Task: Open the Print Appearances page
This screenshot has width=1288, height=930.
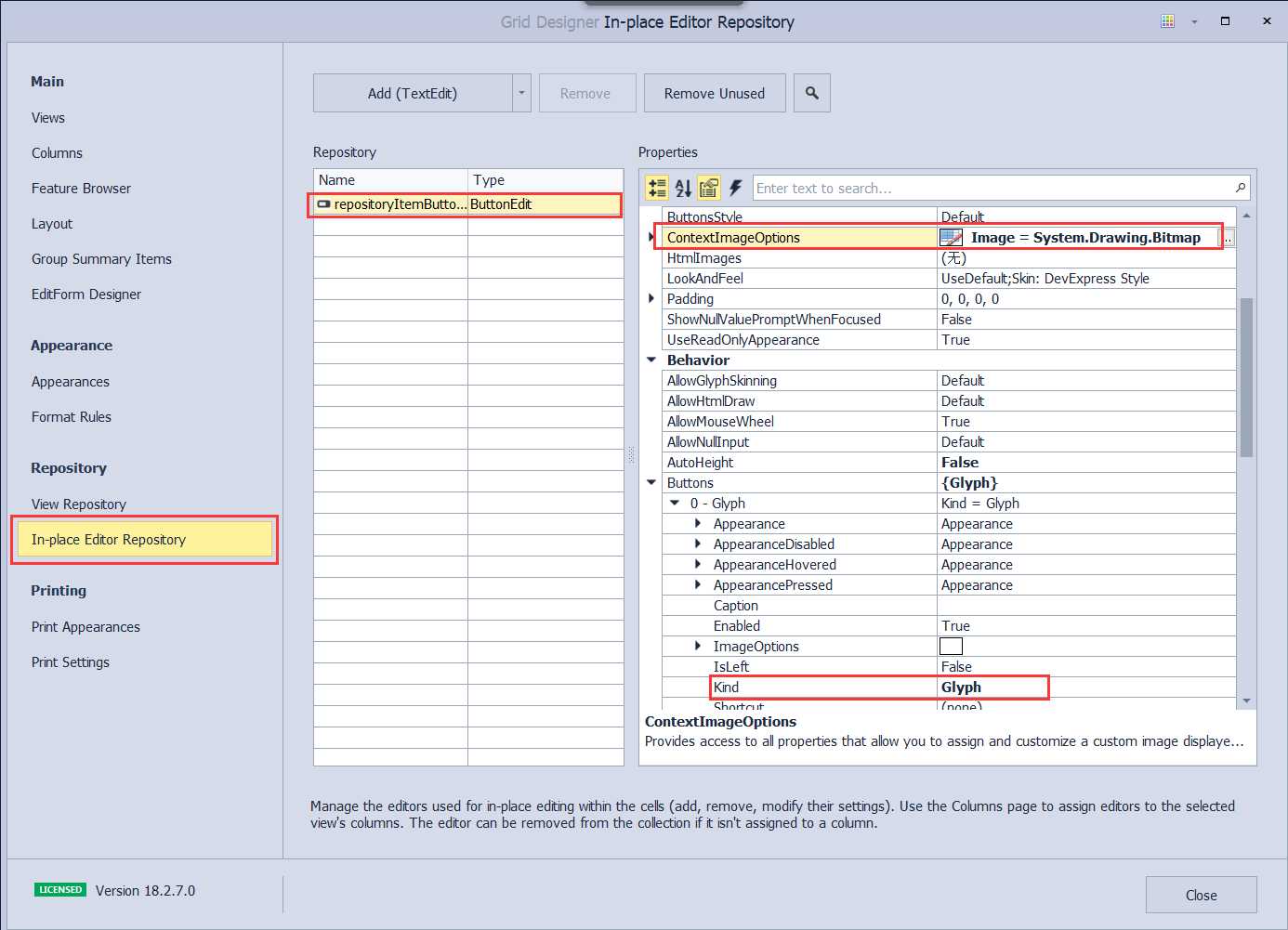Action: [85, 627]
